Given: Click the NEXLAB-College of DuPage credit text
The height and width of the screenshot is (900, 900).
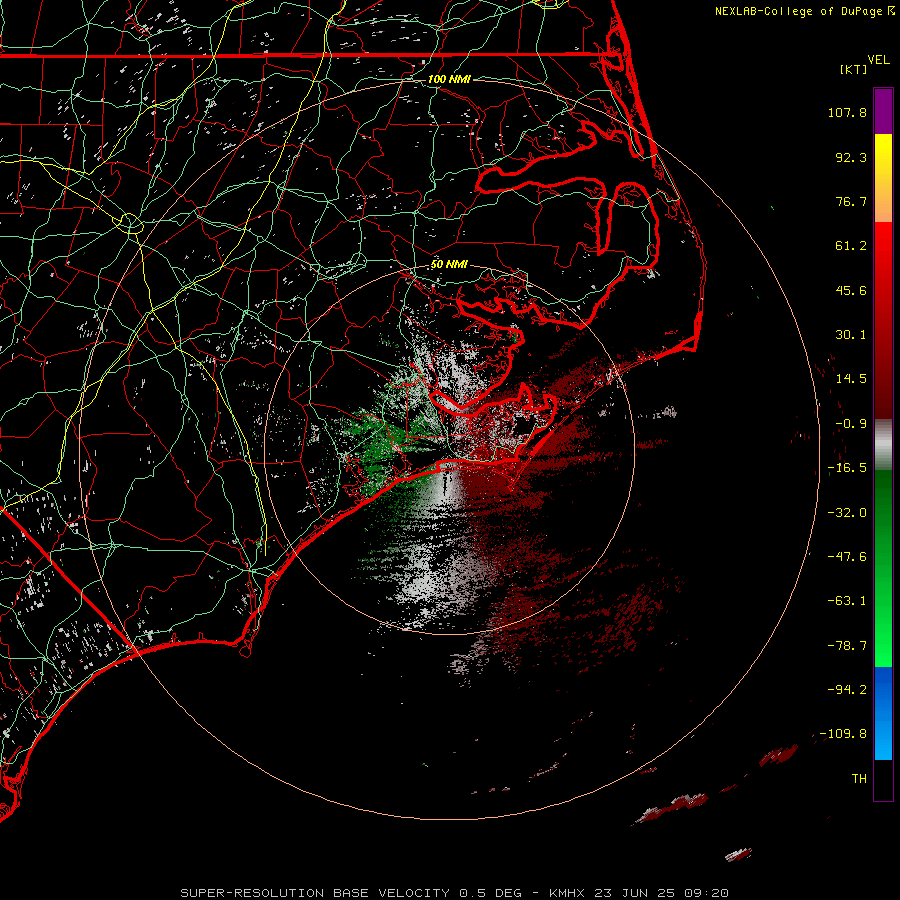Looking at the screenshot, I should tap(805, 11).
